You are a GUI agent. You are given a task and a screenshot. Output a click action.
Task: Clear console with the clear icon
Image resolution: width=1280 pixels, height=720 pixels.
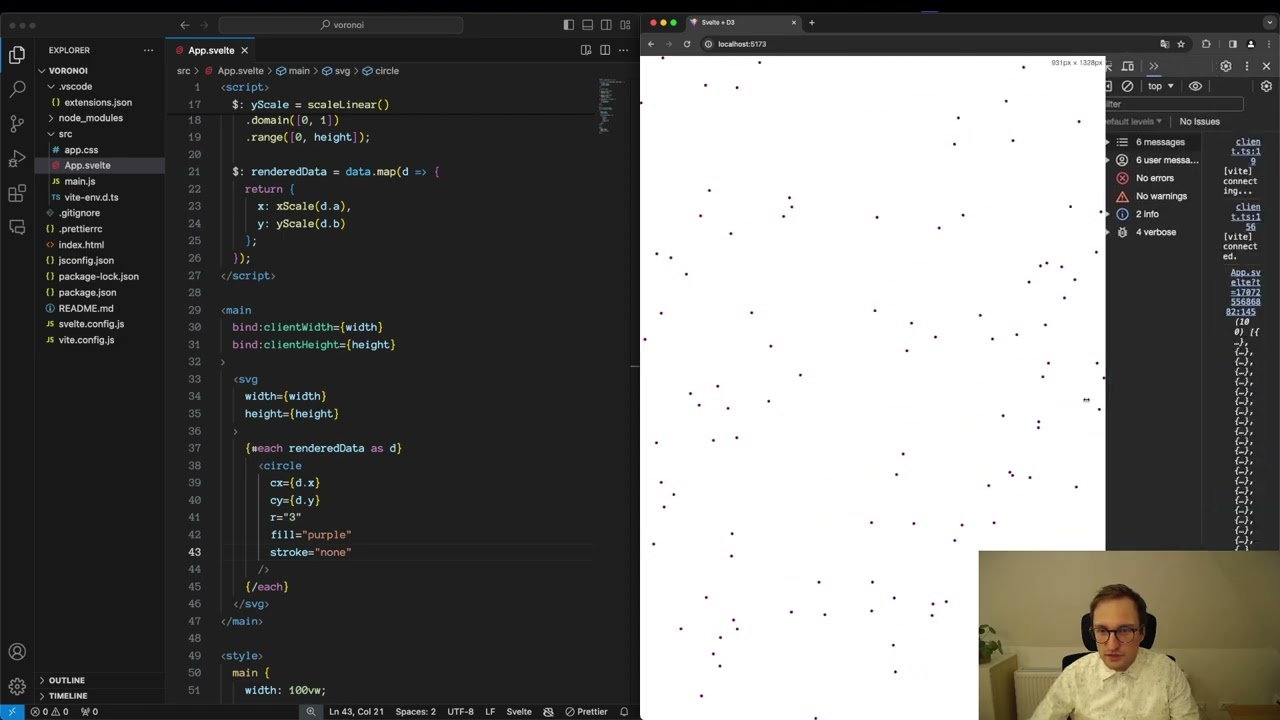pos(1128,86)
